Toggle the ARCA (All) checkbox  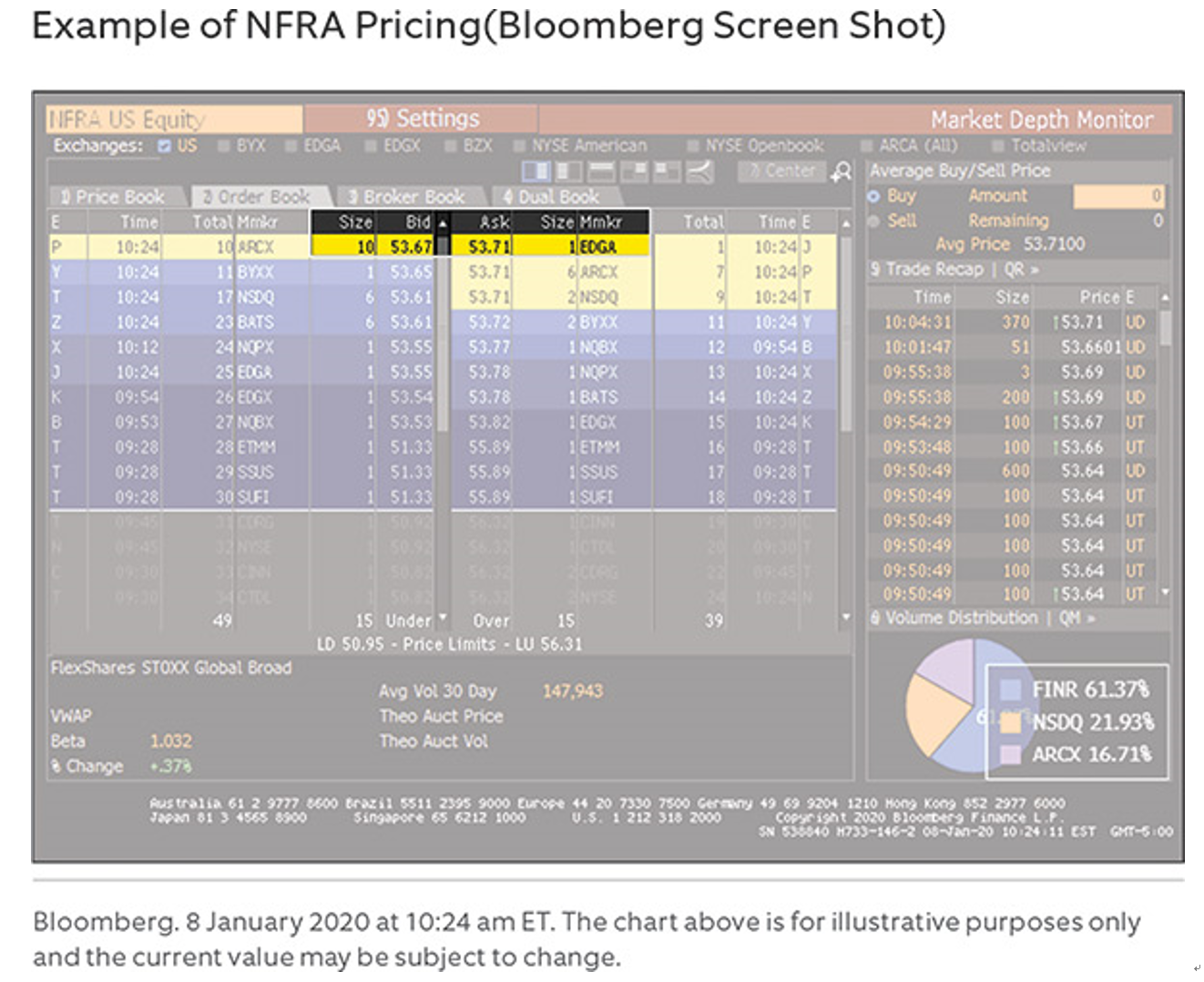coord(866,146)
